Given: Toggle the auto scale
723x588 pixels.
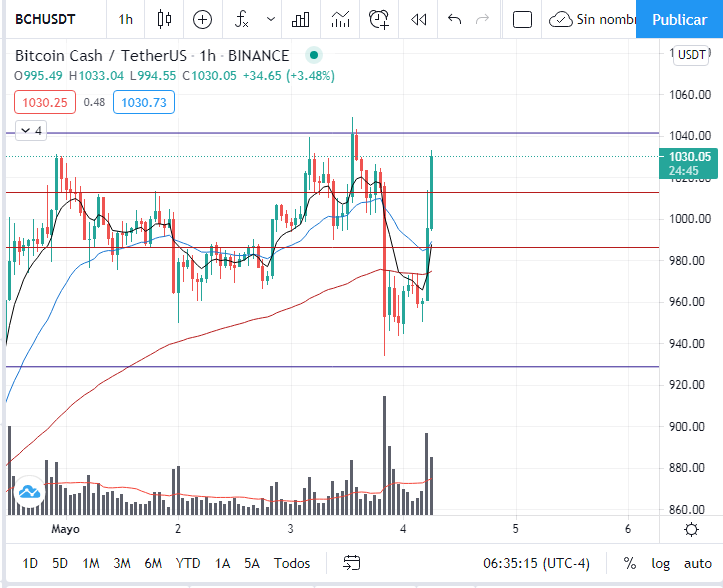Looking at the screenshot, I should [698, 564].
